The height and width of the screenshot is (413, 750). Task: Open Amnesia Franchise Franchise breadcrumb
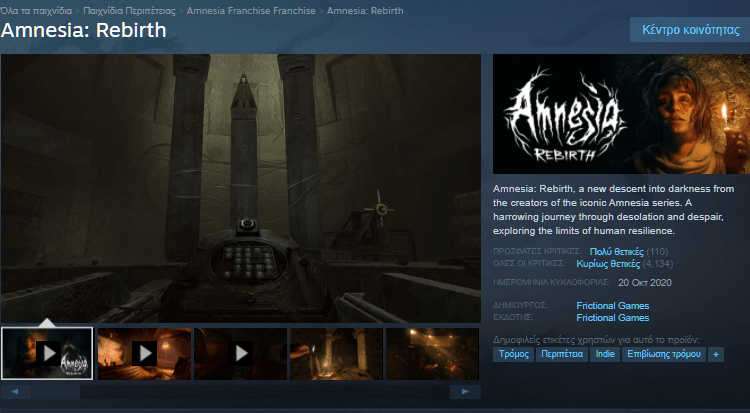[251, 11]
